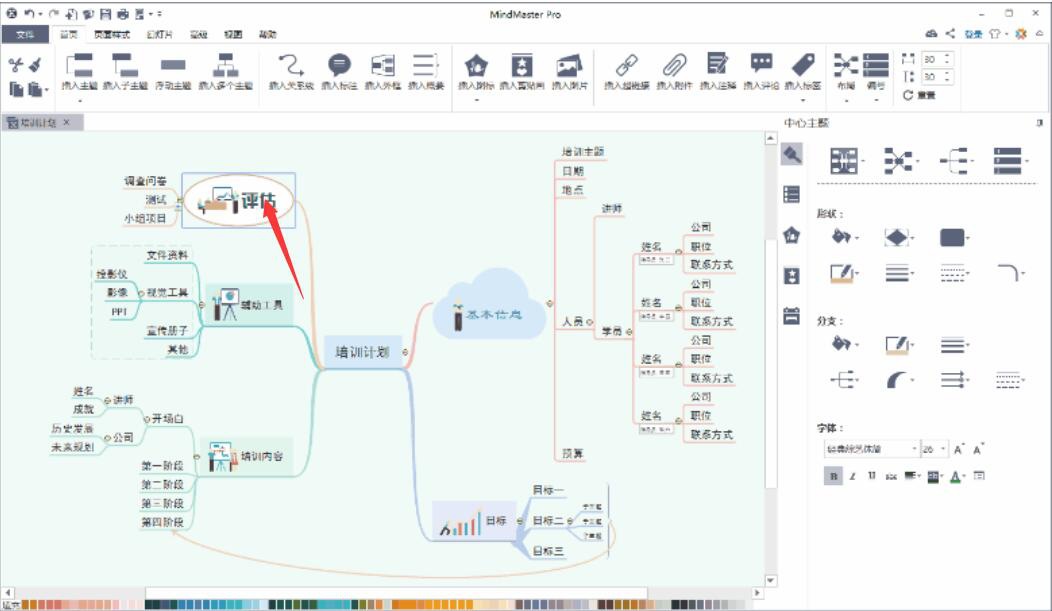Click the Save icon in title bar

[x=105, y=13]
